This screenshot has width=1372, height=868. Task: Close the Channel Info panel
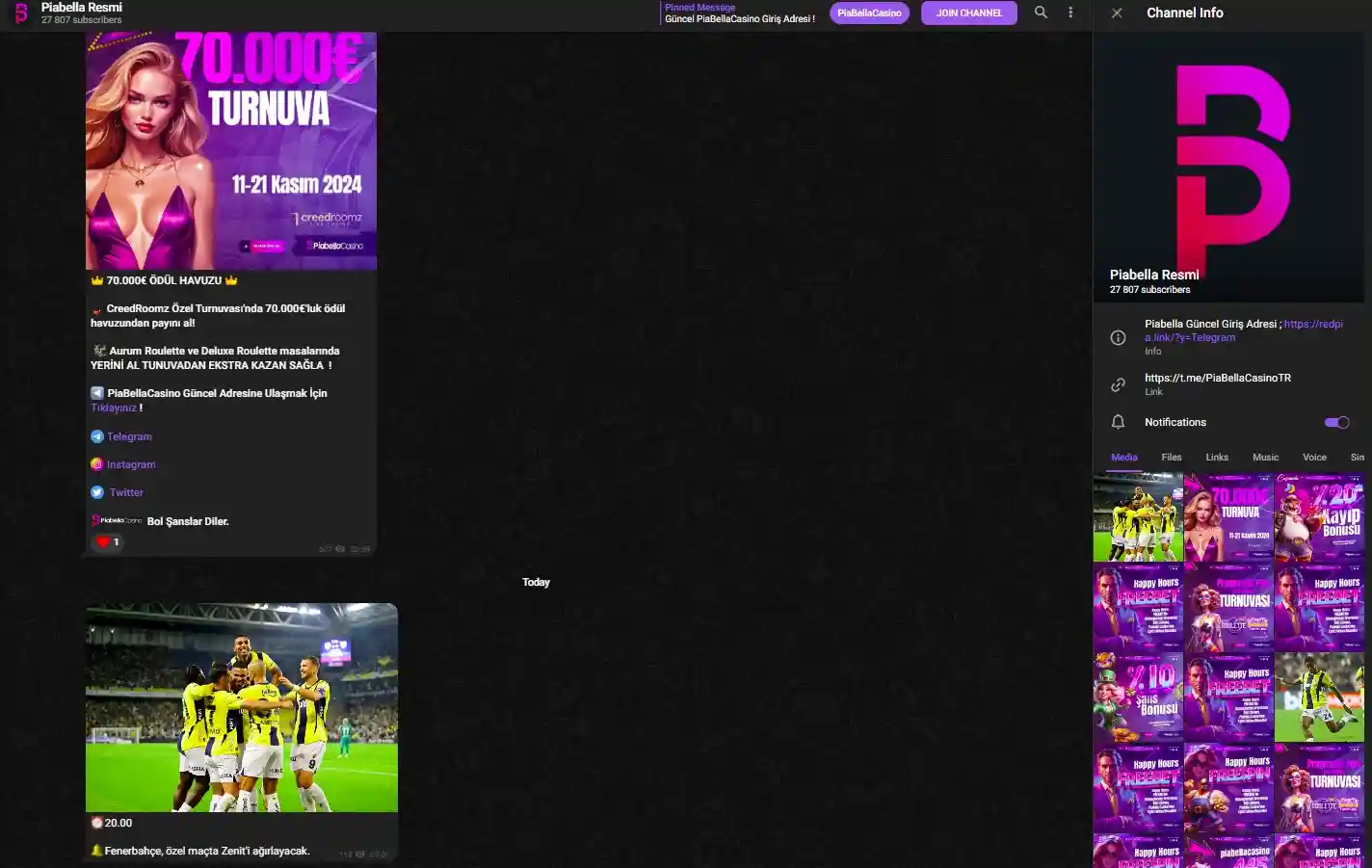click(x=1117, y=13)
